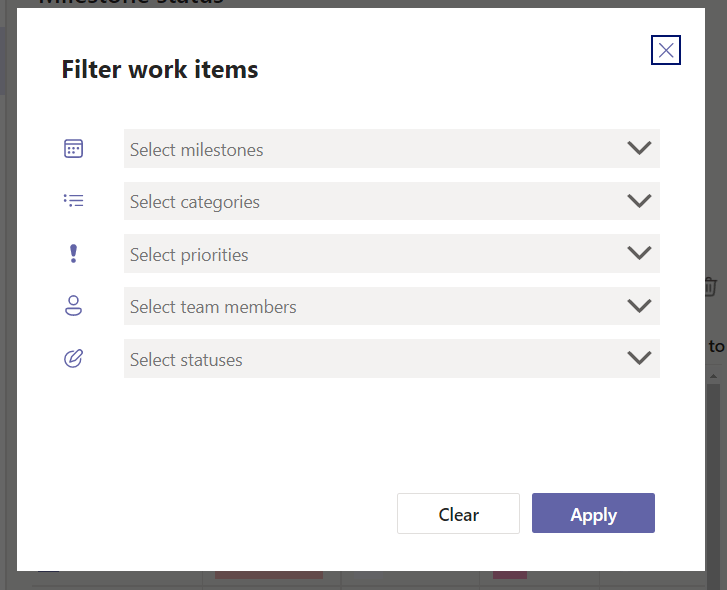Expand the team members dropdown chevron

tap(639, 306)
